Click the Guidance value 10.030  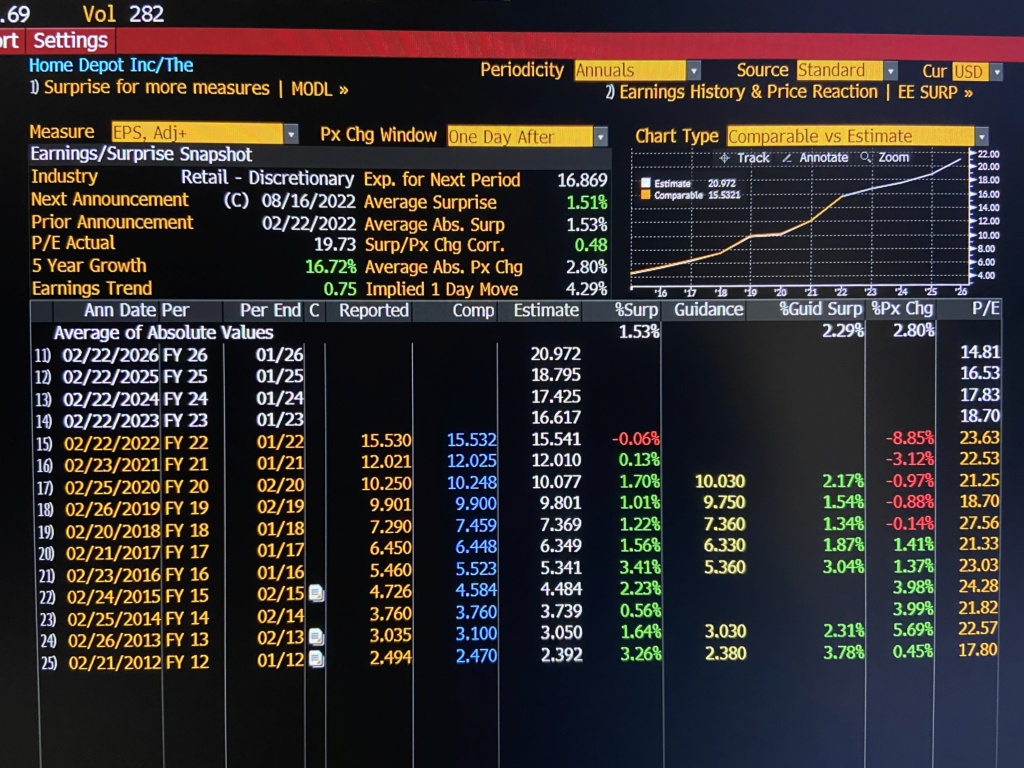[x=720, y=481]
